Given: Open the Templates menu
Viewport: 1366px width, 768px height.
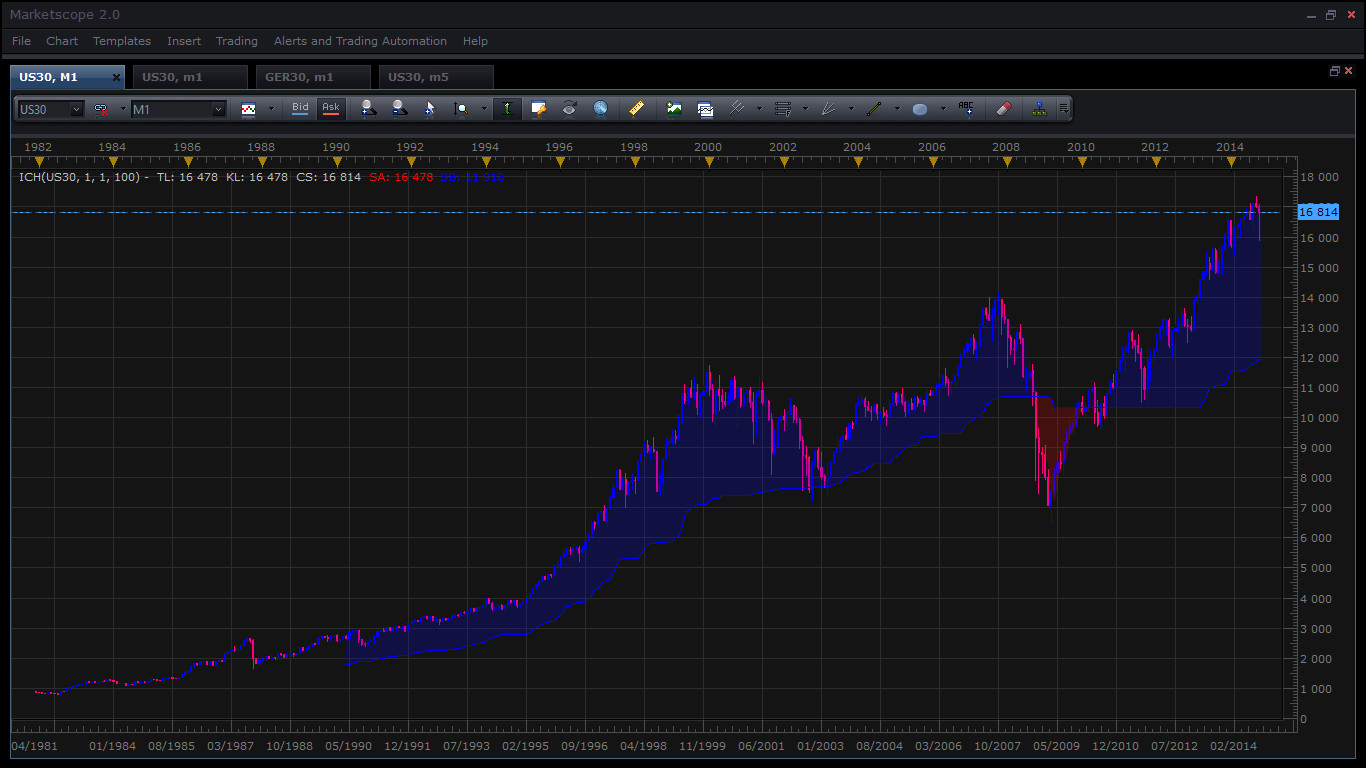Looking at the screenshot, I should point(122,41).
